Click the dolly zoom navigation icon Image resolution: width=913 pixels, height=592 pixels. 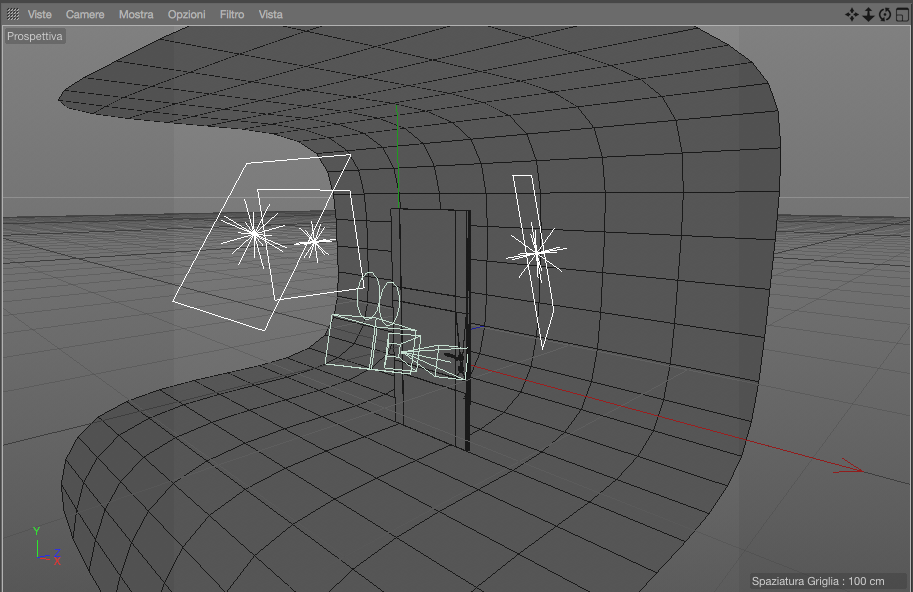point(868,15)
